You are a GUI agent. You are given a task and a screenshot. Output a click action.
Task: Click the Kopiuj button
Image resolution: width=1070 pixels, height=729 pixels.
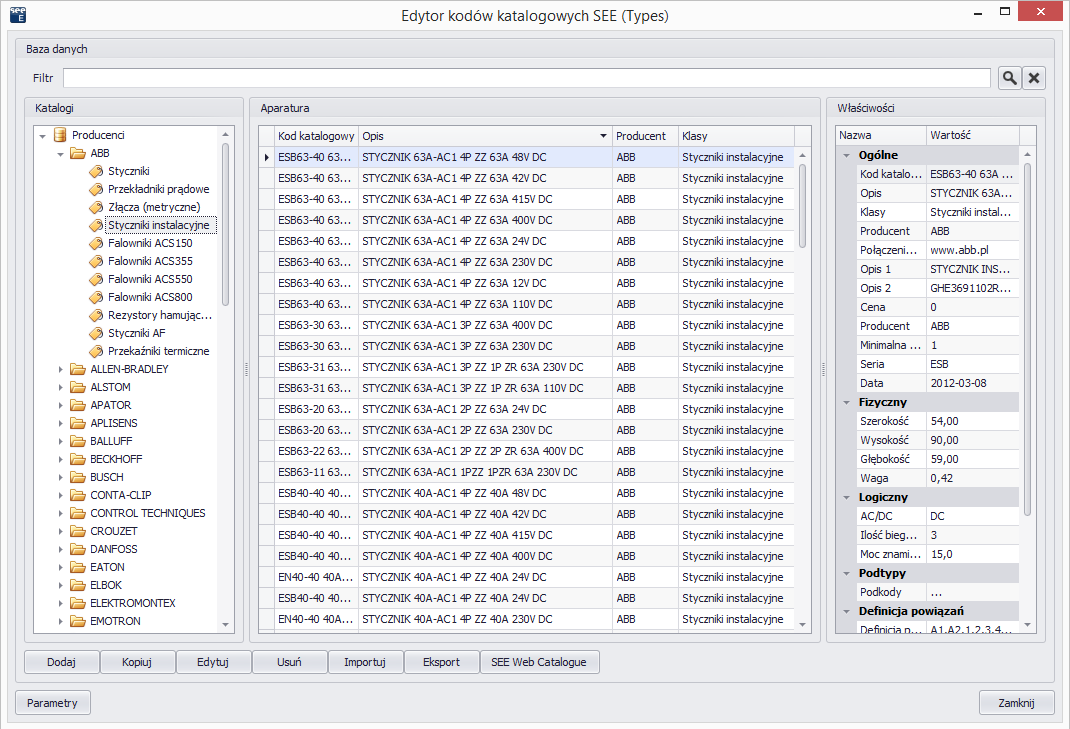coord(137,662)
